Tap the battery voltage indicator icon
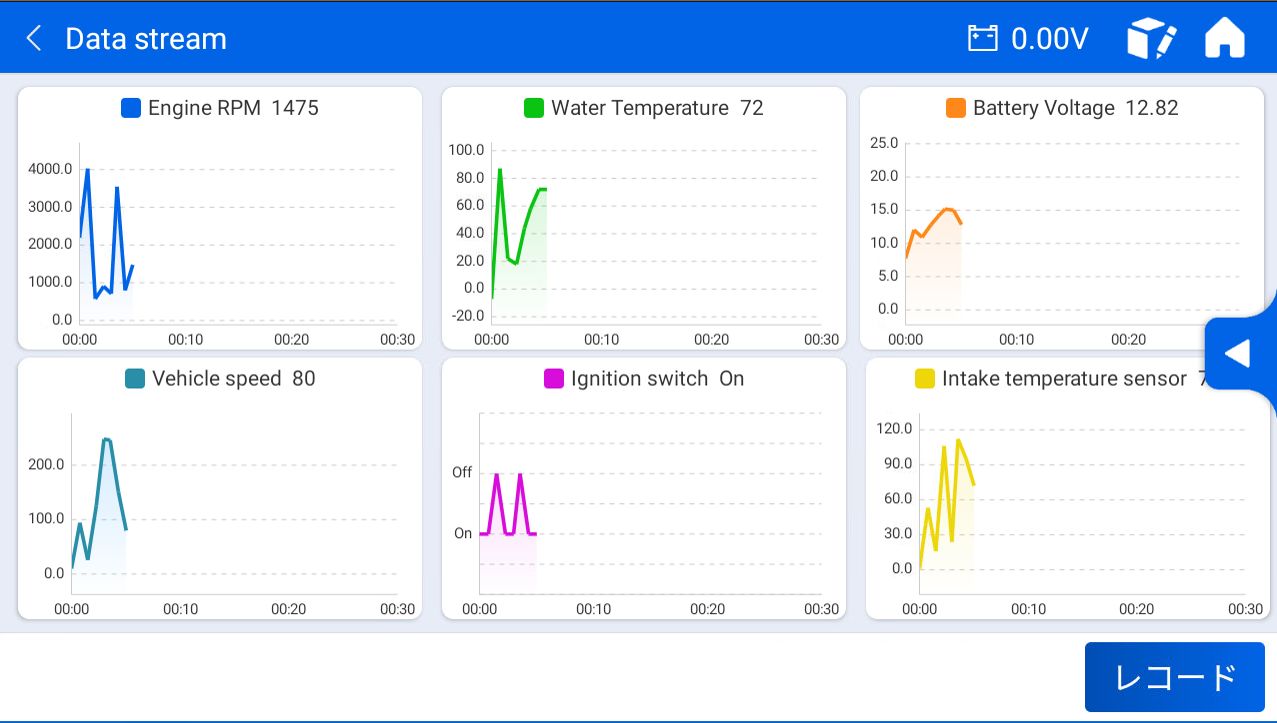The image size is (1277, 723). pos(983,39)
